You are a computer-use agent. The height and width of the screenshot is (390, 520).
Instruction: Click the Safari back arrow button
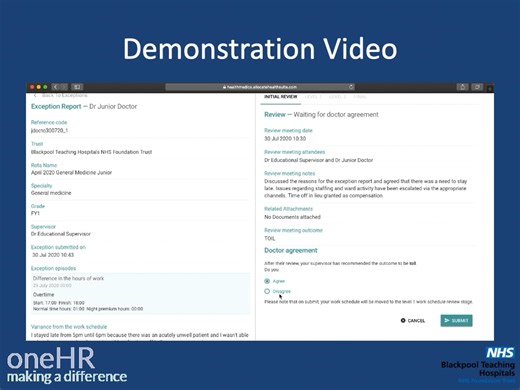tap(56, 87)
